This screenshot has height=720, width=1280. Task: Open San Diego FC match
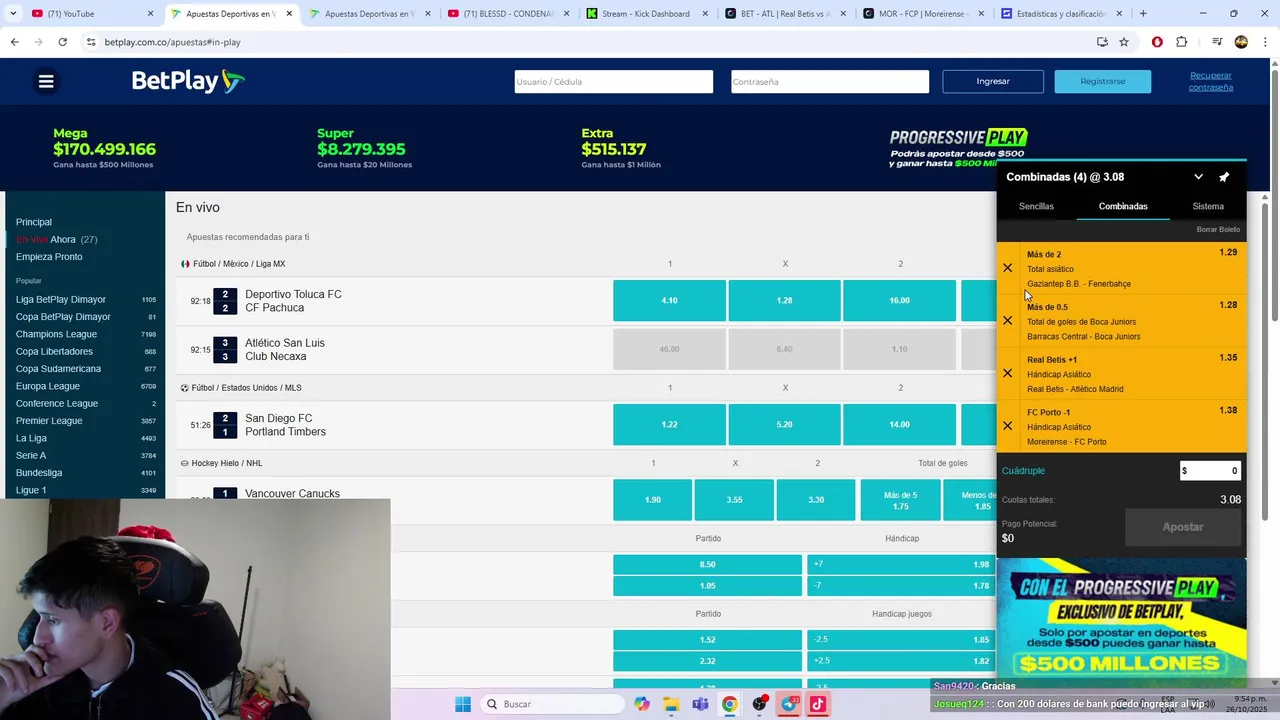(x=278, y=418)
